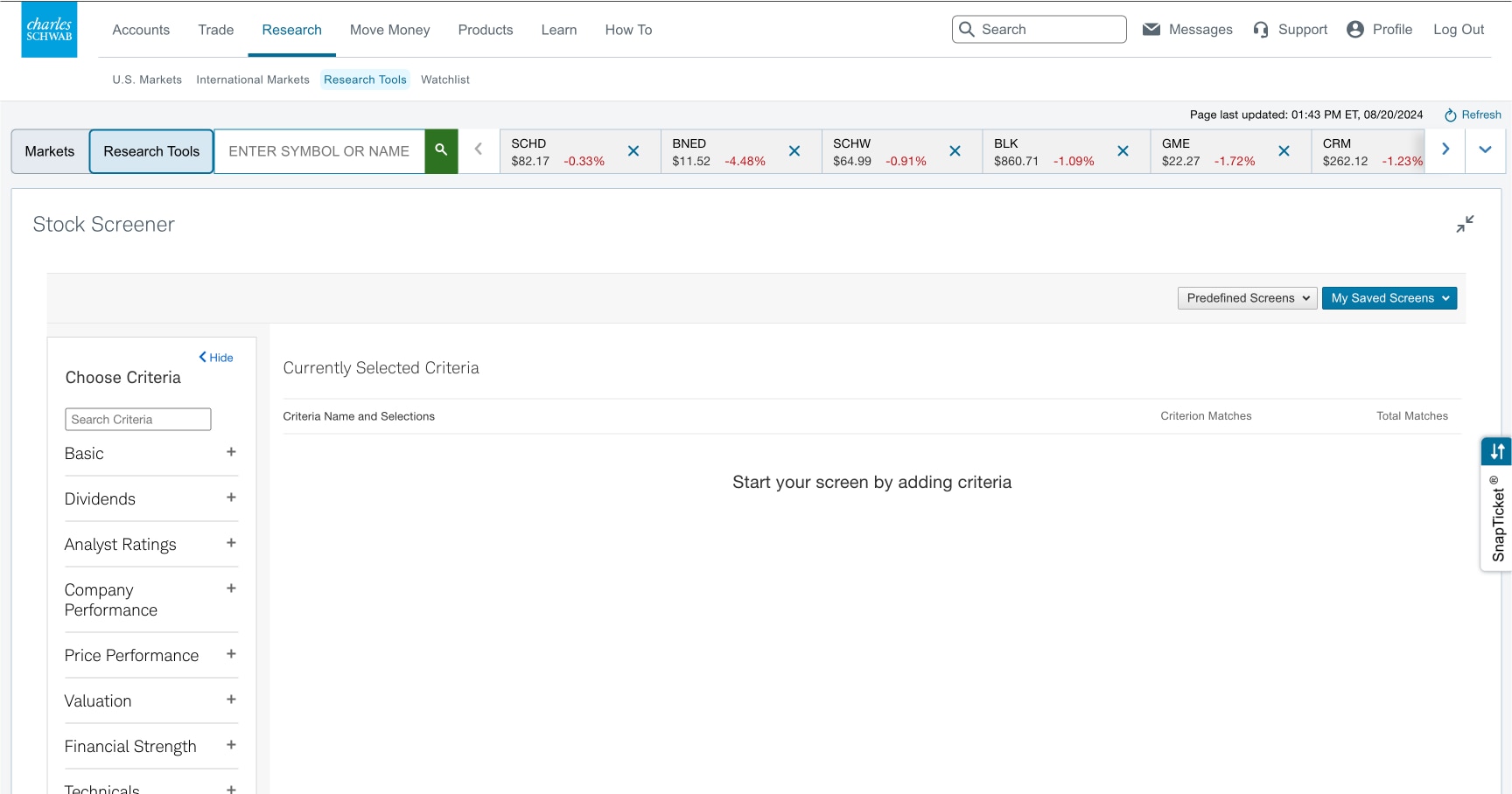The height and width of the screenshot is (794, 1512).
Task: Expand the Dividends criteria plus icon
Action: pos(231,498)
